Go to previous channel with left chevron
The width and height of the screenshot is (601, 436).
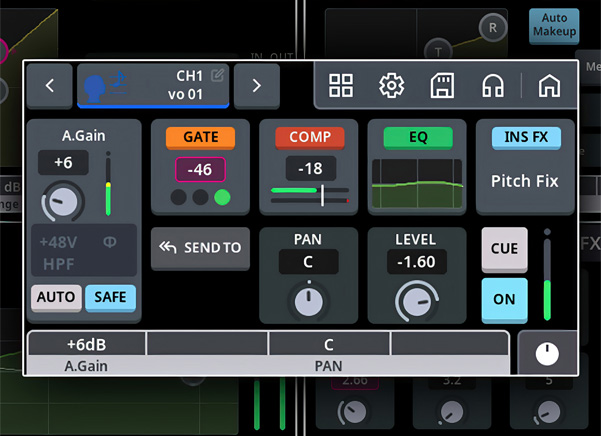point(50,86)
